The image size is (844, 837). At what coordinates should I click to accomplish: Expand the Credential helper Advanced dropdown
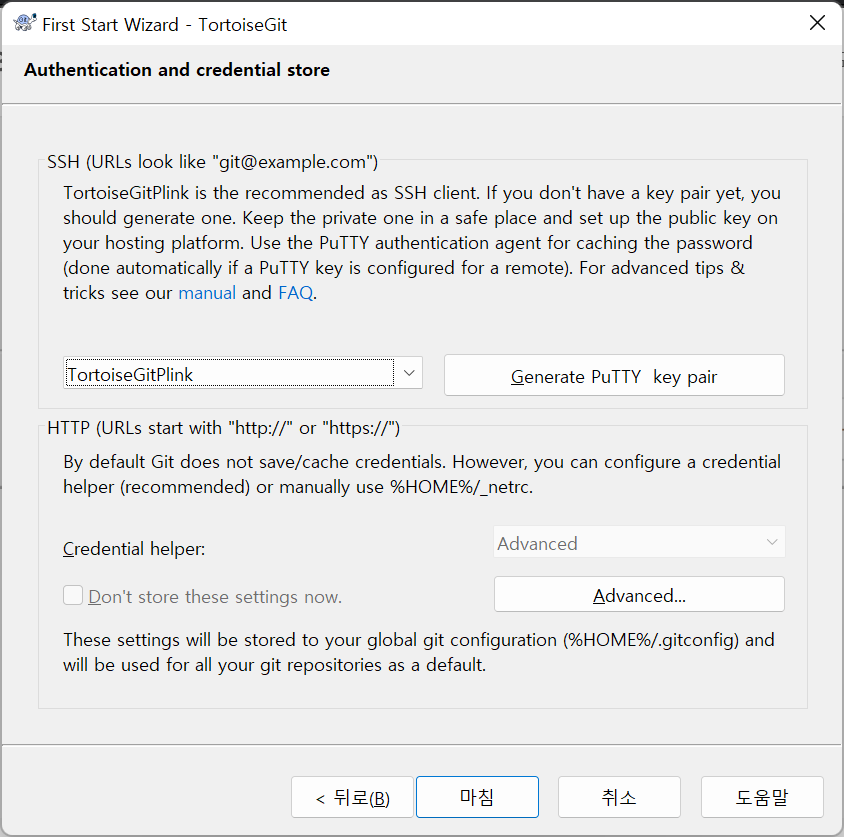639,543
